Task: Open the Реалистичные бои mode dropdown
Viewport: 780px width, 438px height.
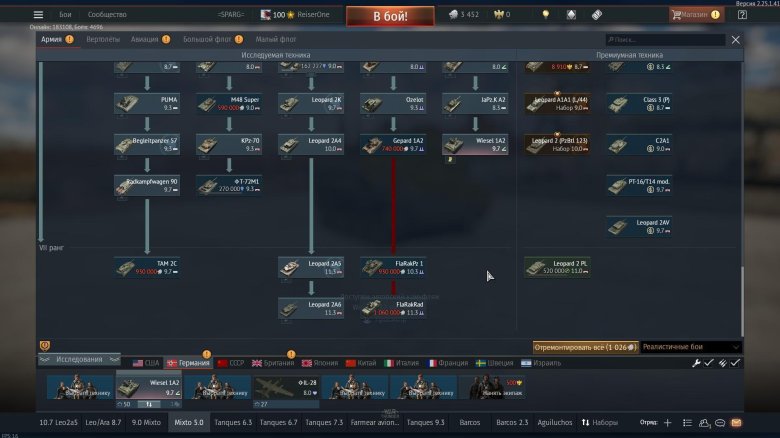Action: click(x=690, y=346)
